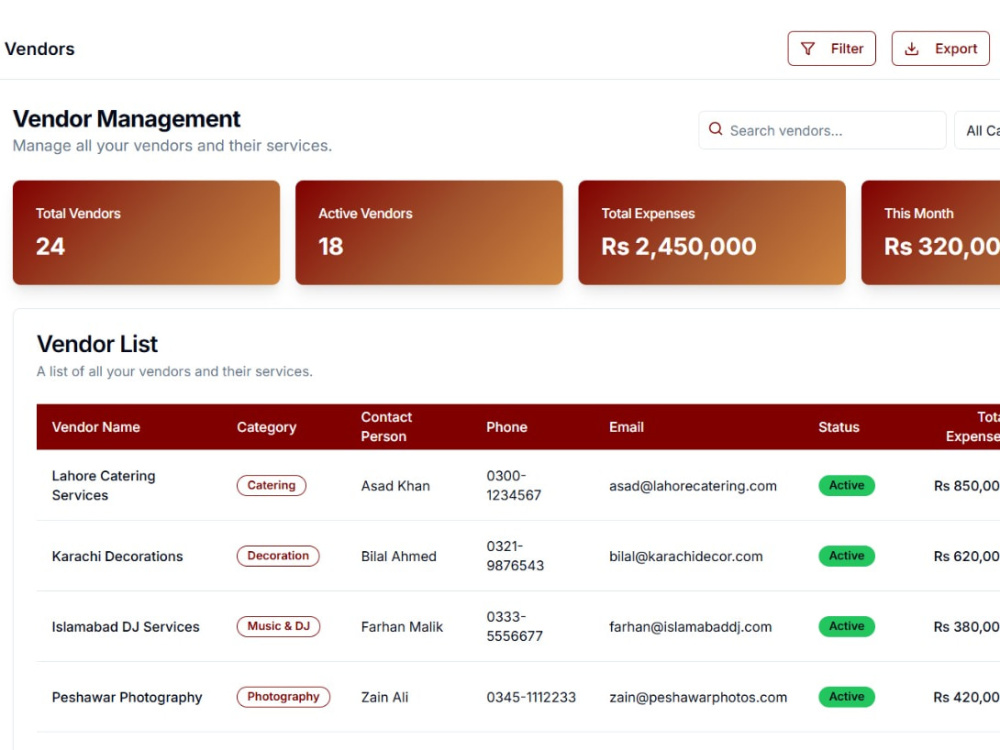Select Islamabad DJ Services vendor name
Screen dimensions: 1000x750
pyautogui.click(x=126, y=627)
